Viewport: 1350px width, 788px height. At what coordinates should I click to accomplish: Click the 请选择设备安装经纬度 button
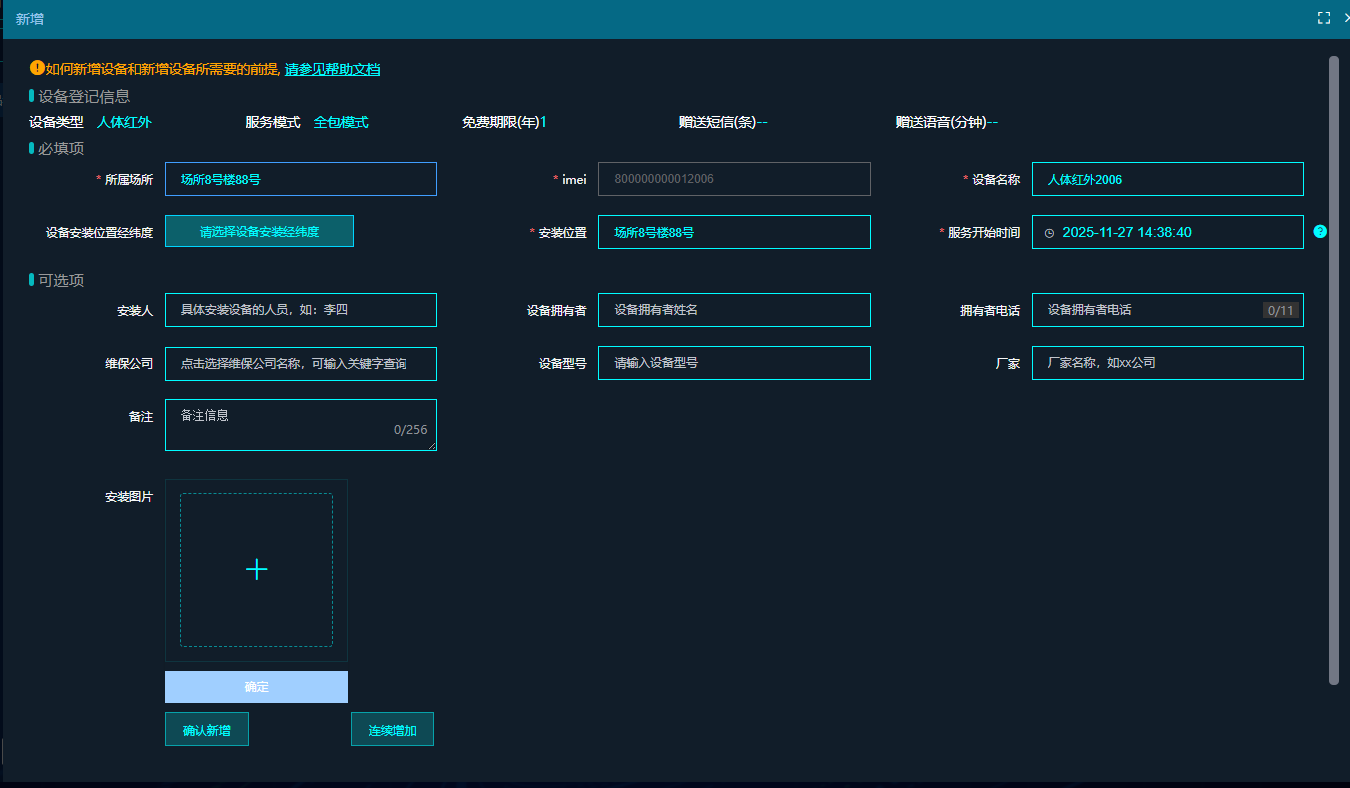pyautogui.click(x=259, y=231)
